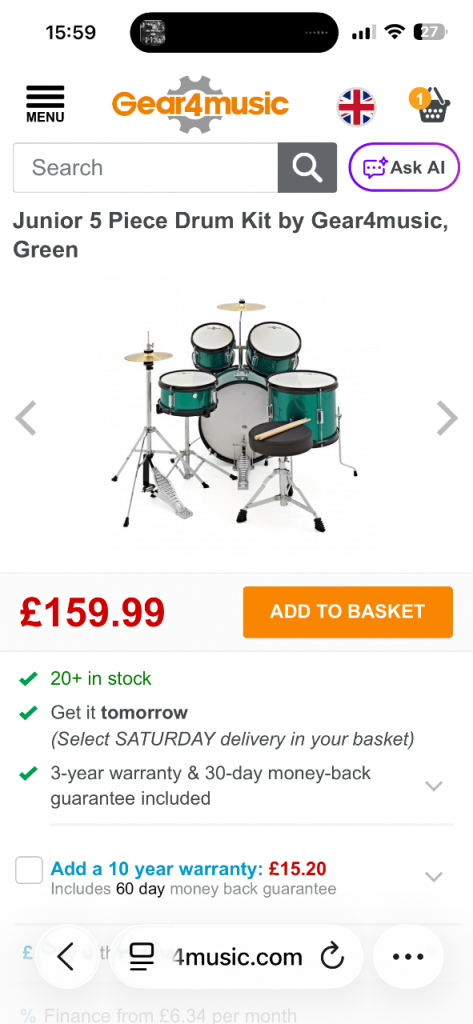The height and width of the screenshot is (1024, 473).
Task: Click the ADD TO BASKET button
Action: pos(348,612)
